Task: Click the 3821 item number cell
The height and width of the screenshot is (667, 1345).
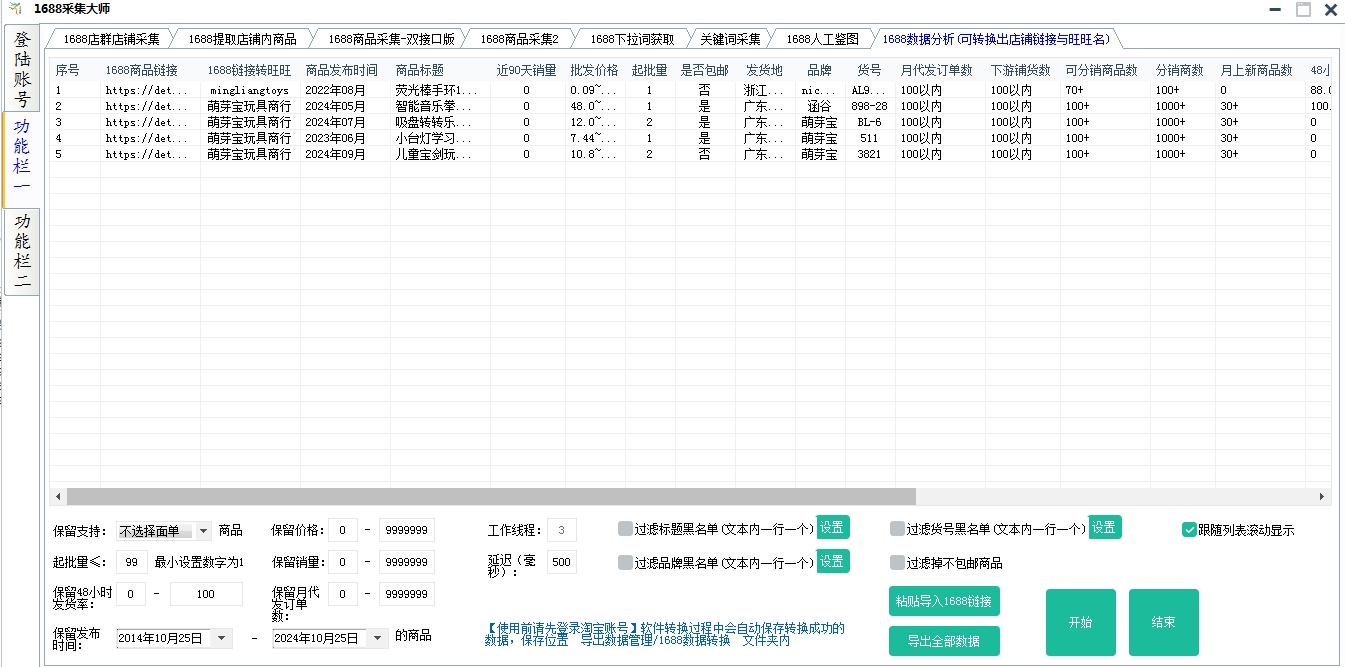Action: 869,154
